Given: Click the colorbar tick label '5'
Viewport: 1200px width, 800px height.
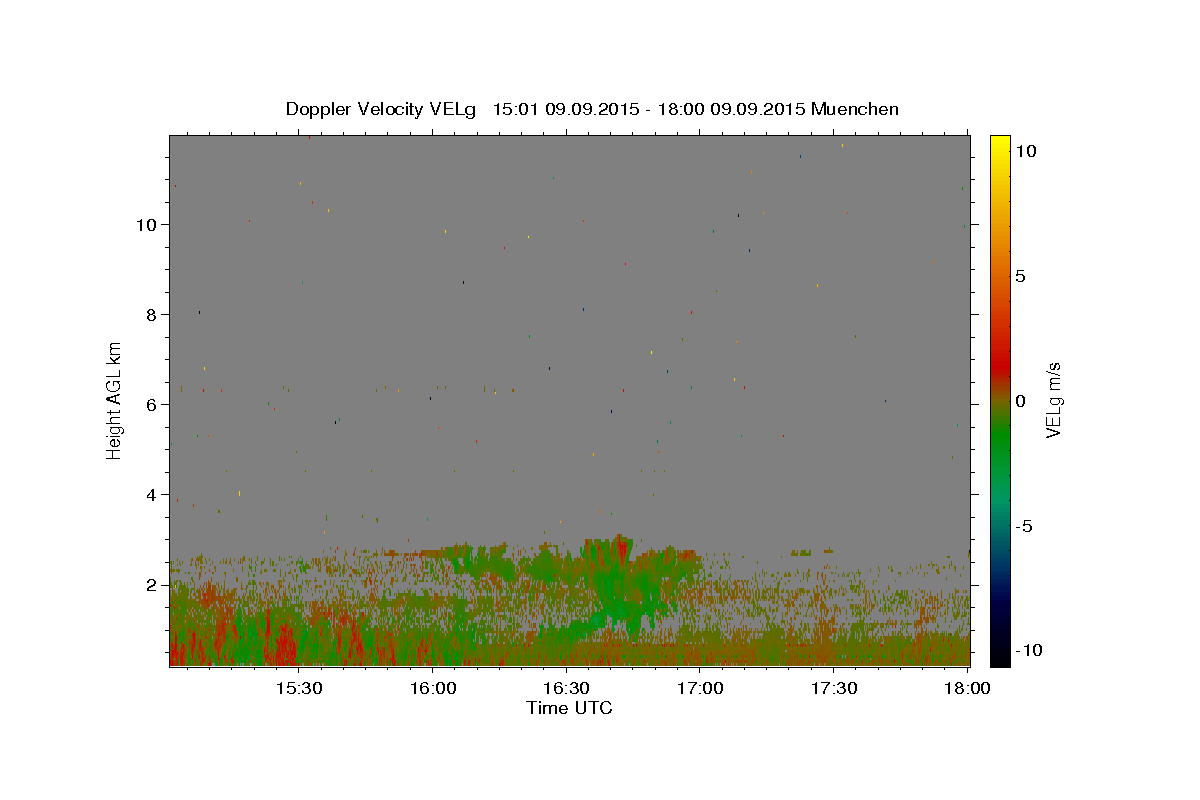Looking at the screenshot, I should (1019, 276).
